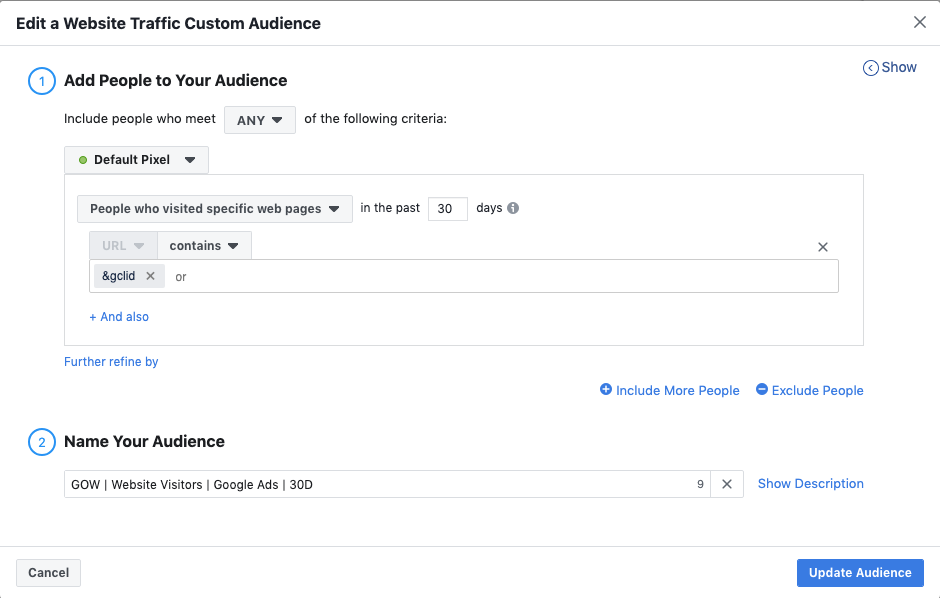This screenshot has height=598, width=940.
Task: Open Further refine by options
Action: point(111,361)
